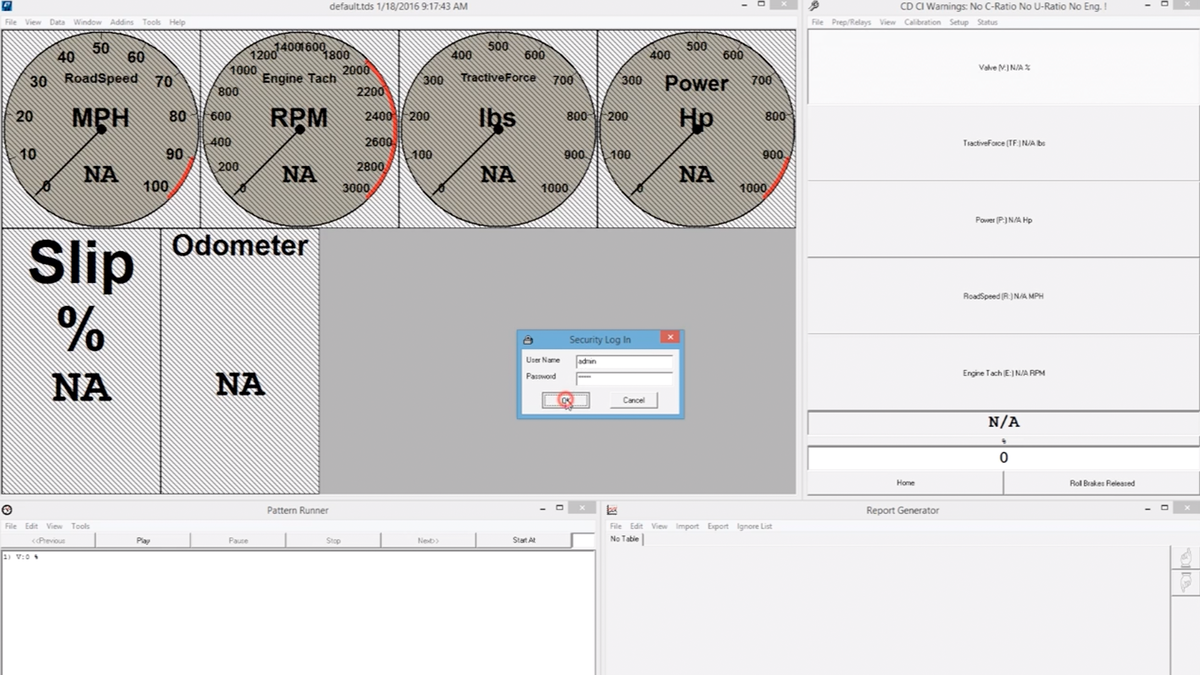This screenshot has height=675, width=1200.
Task: Open the Help menu
Action: [x=177, y=22]
